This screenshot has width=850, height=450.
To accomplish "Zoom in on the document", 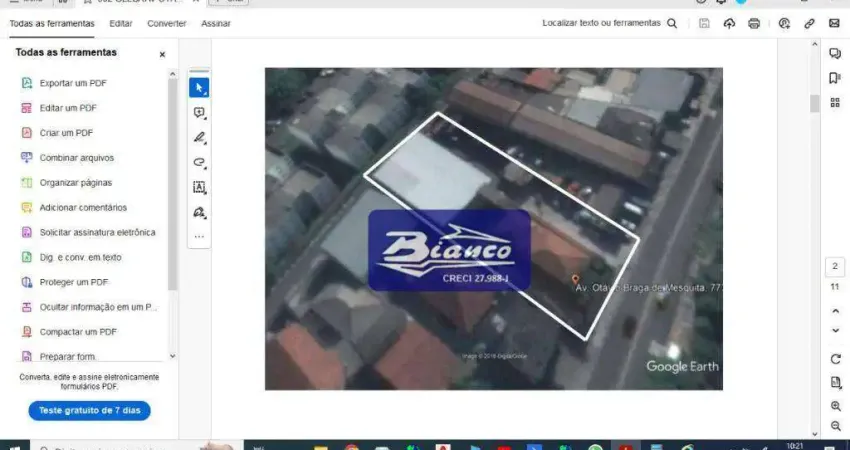I will [835, 406].
